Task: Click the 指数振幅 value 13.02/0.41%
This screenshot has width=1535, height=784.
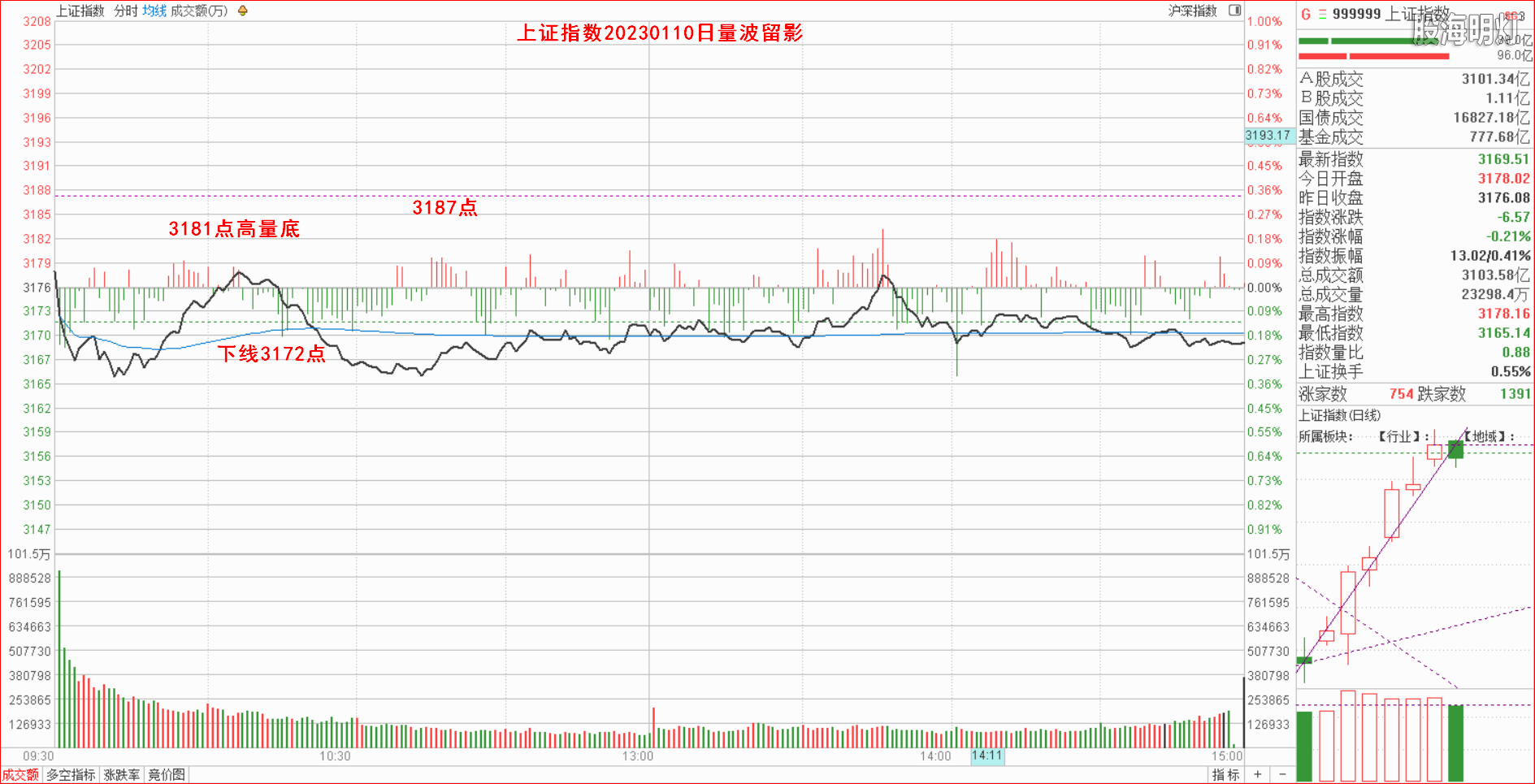Action: pos(1490,256)
